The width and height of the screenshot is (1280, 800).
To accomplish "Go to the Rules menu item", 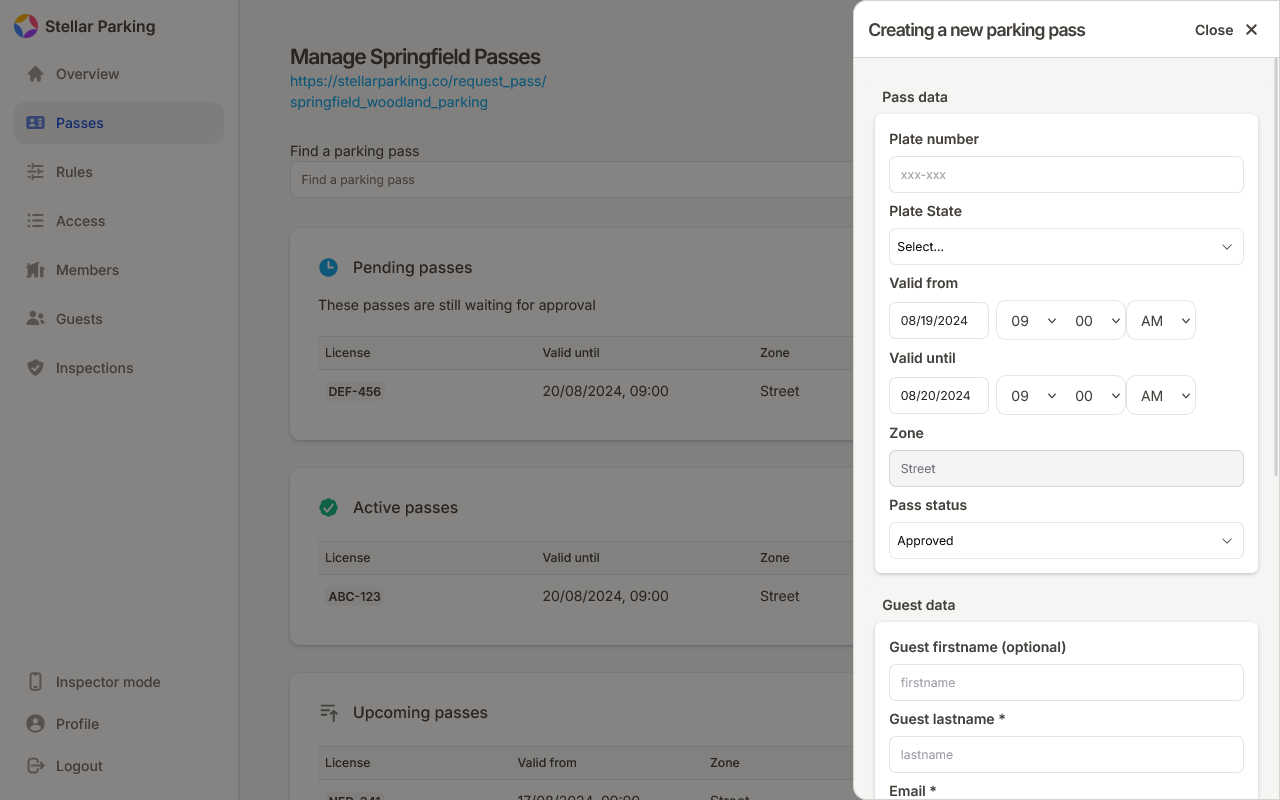I will click(119, 172).
